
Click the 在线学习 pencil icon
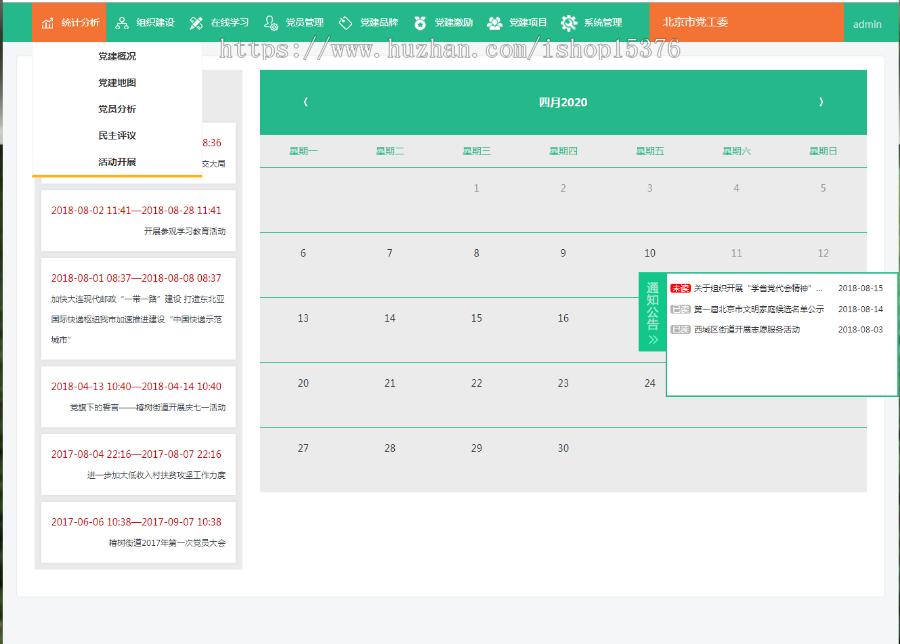196,23
